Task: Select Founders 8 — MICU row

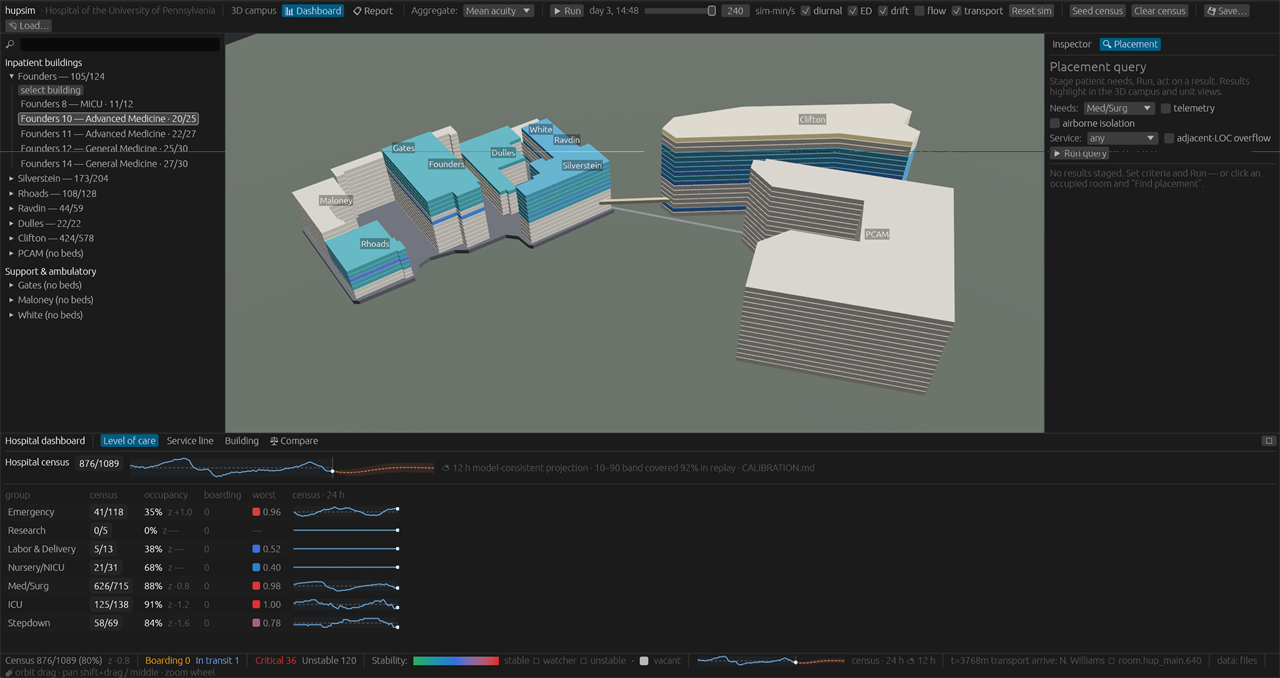Action: (x=77, y=104)
